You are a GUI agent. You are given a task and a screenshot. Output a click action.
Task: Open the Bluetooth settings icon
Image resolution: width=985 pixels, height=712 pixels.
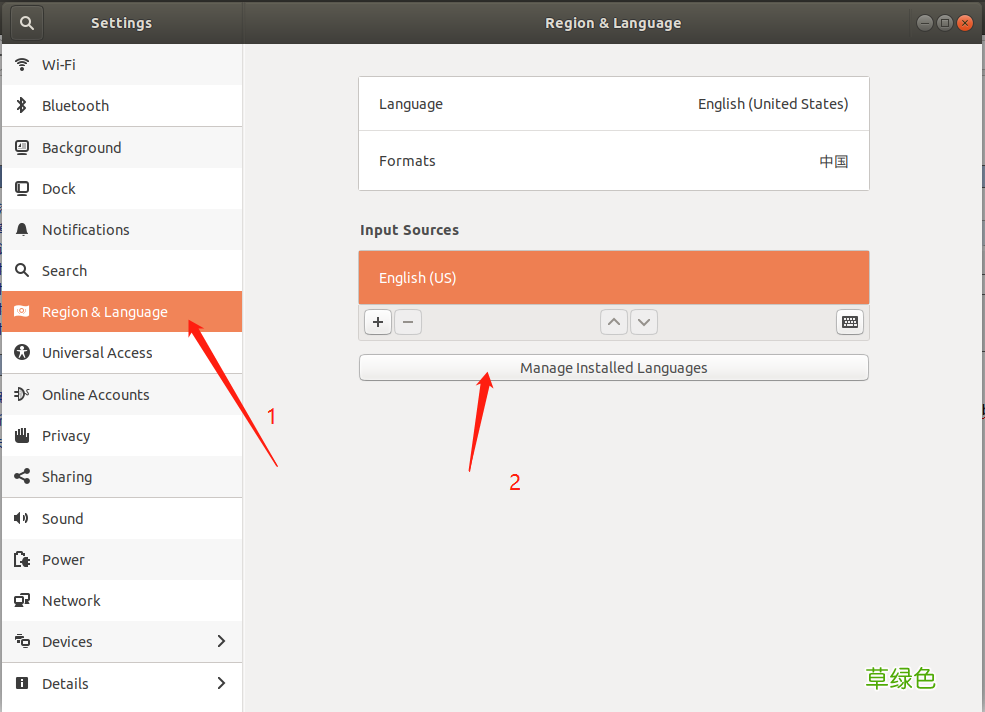tap(22, 105)
